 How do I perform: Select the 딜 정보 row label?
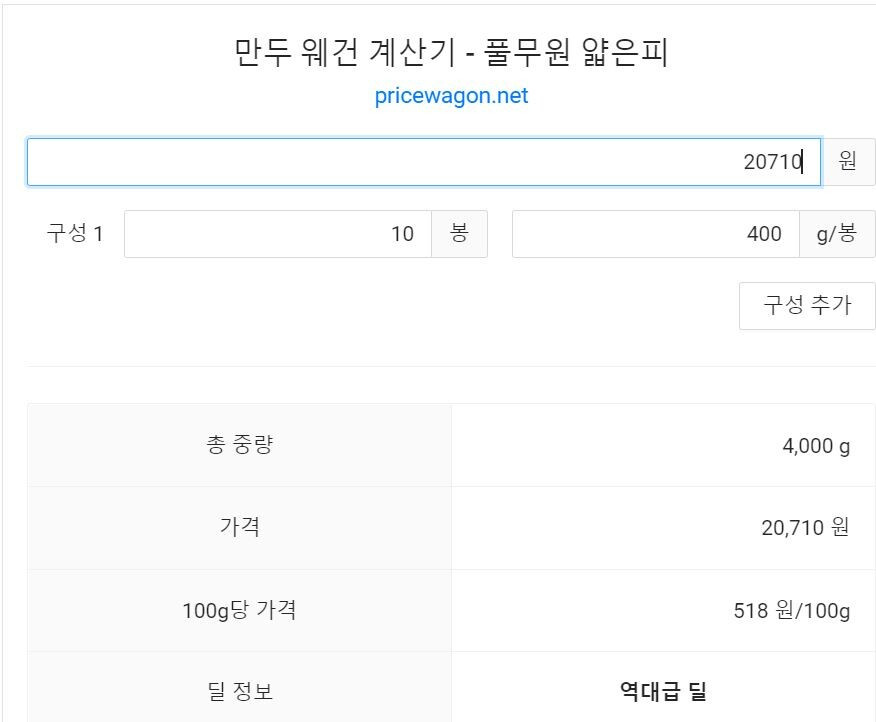click(x=240, y=691)
